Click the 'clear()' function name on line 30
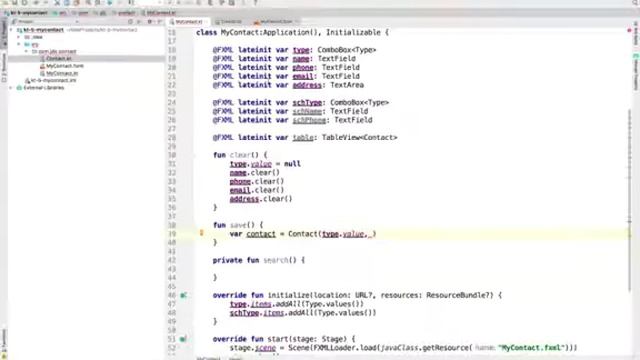 (244, 155)
